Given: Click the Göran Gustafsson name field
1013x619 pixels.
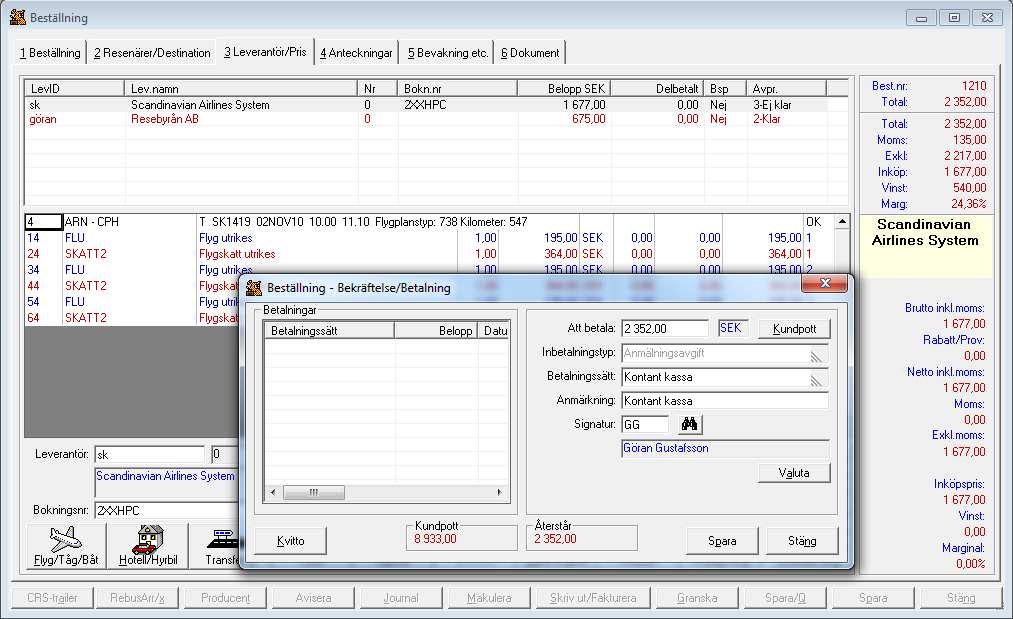Looking at the screenshot, I should point(725,448).
